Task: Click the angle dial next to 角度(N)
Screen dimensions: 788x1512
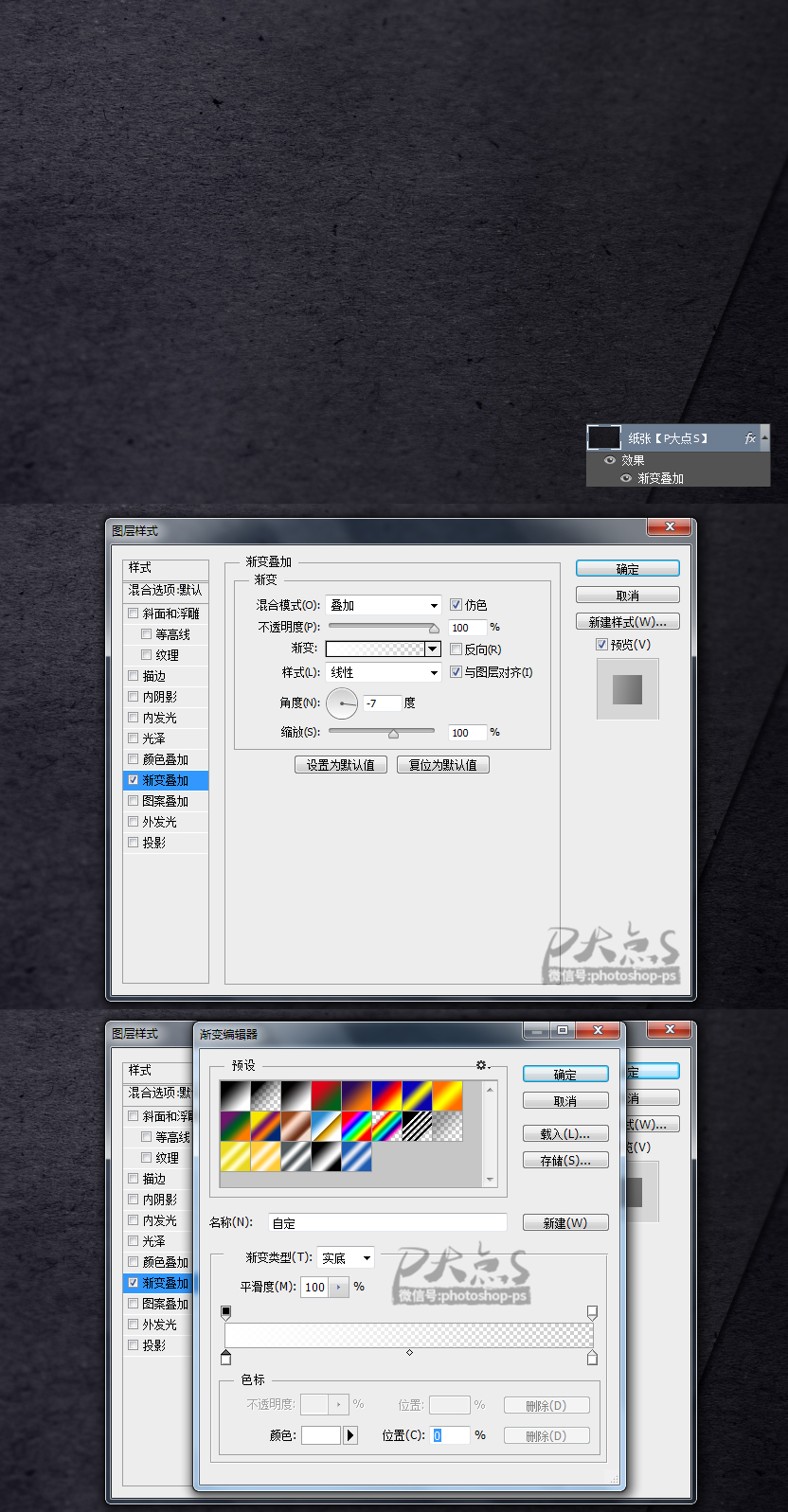Action: 342,703
